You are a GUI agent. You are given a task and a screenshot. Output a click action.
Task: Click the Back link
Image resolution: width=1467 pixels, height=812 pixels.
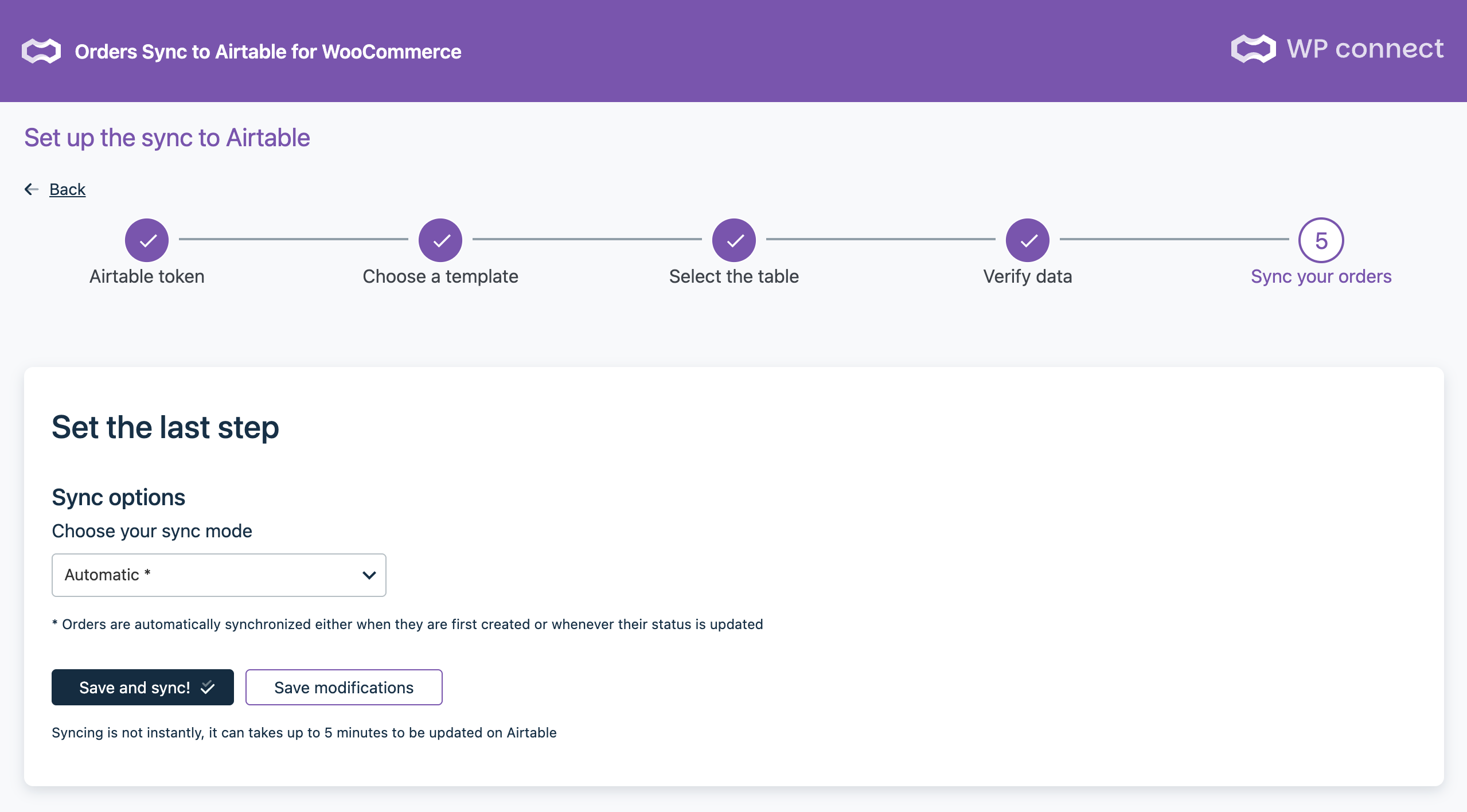(67, 189)
